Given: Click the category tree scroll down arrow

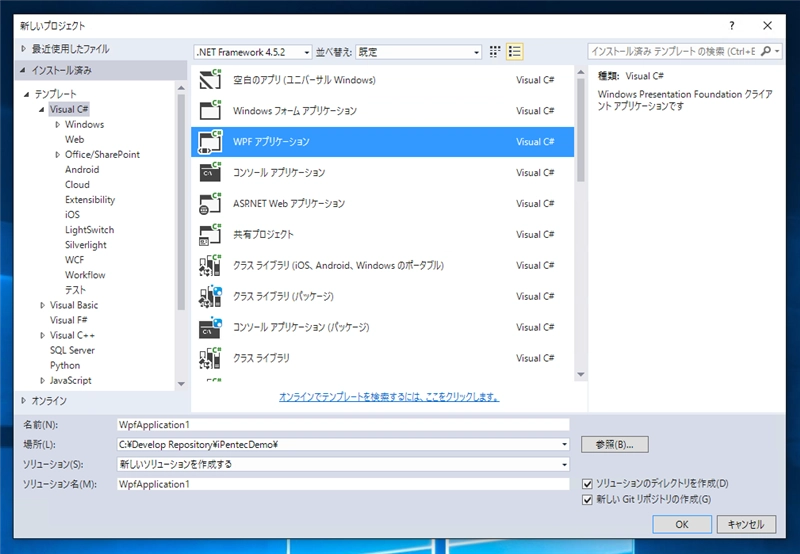Looking at the screenshot, I should 181,384.
